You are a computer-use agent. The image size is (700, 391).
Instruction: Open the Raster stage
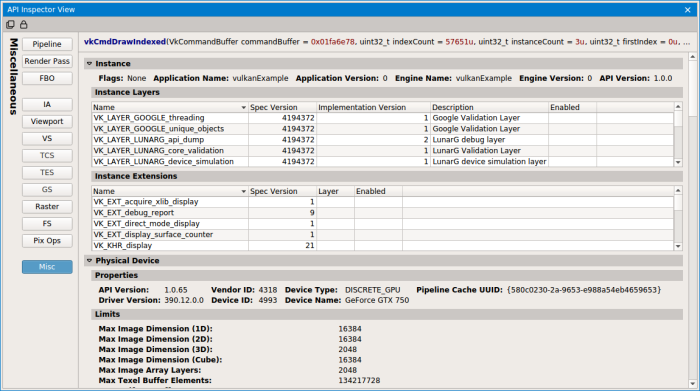pyautogui.click(x=47, y=206)
